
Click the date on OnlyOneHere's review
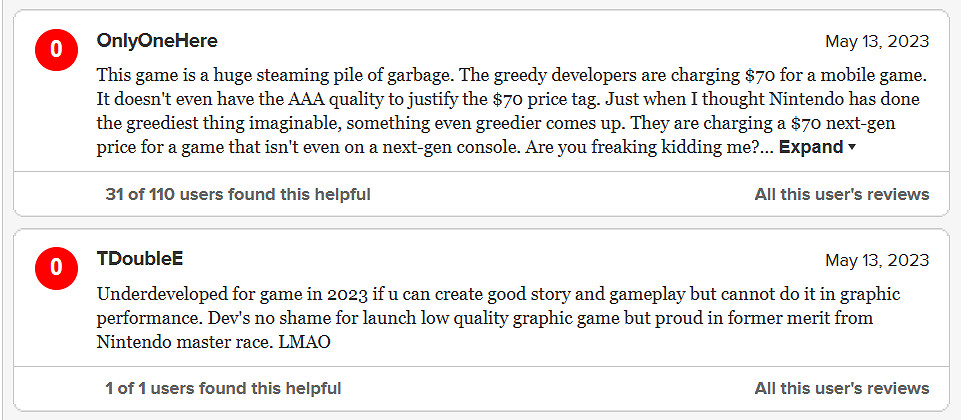877,41
